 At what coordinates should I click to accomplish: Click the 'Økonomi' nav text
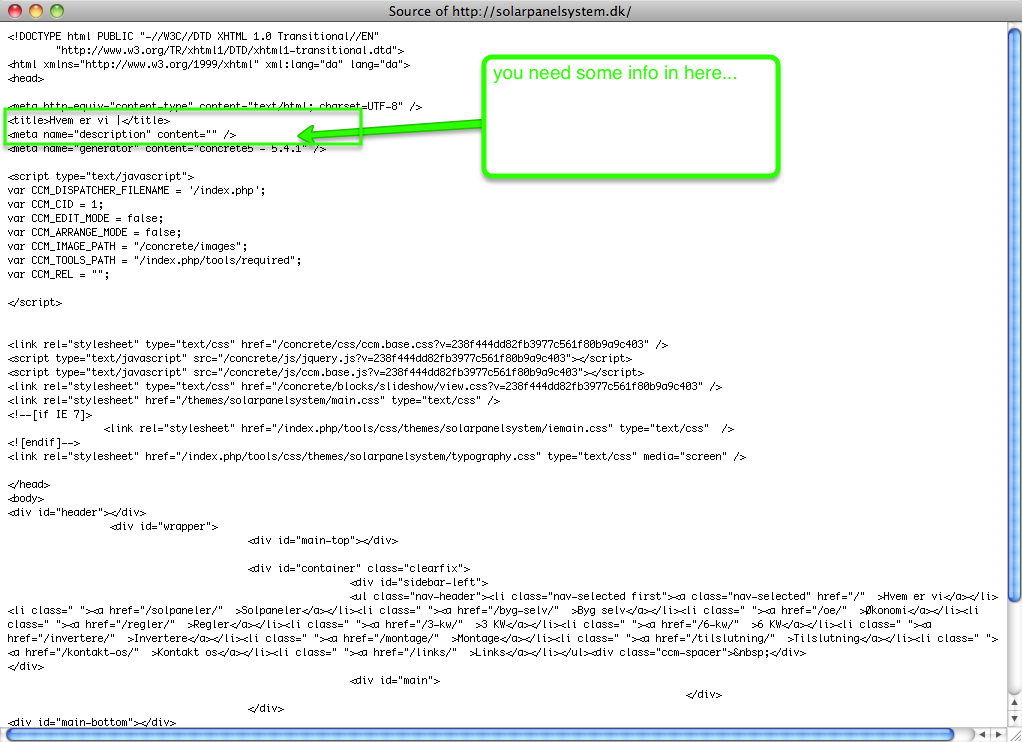(x=885, y=611)
